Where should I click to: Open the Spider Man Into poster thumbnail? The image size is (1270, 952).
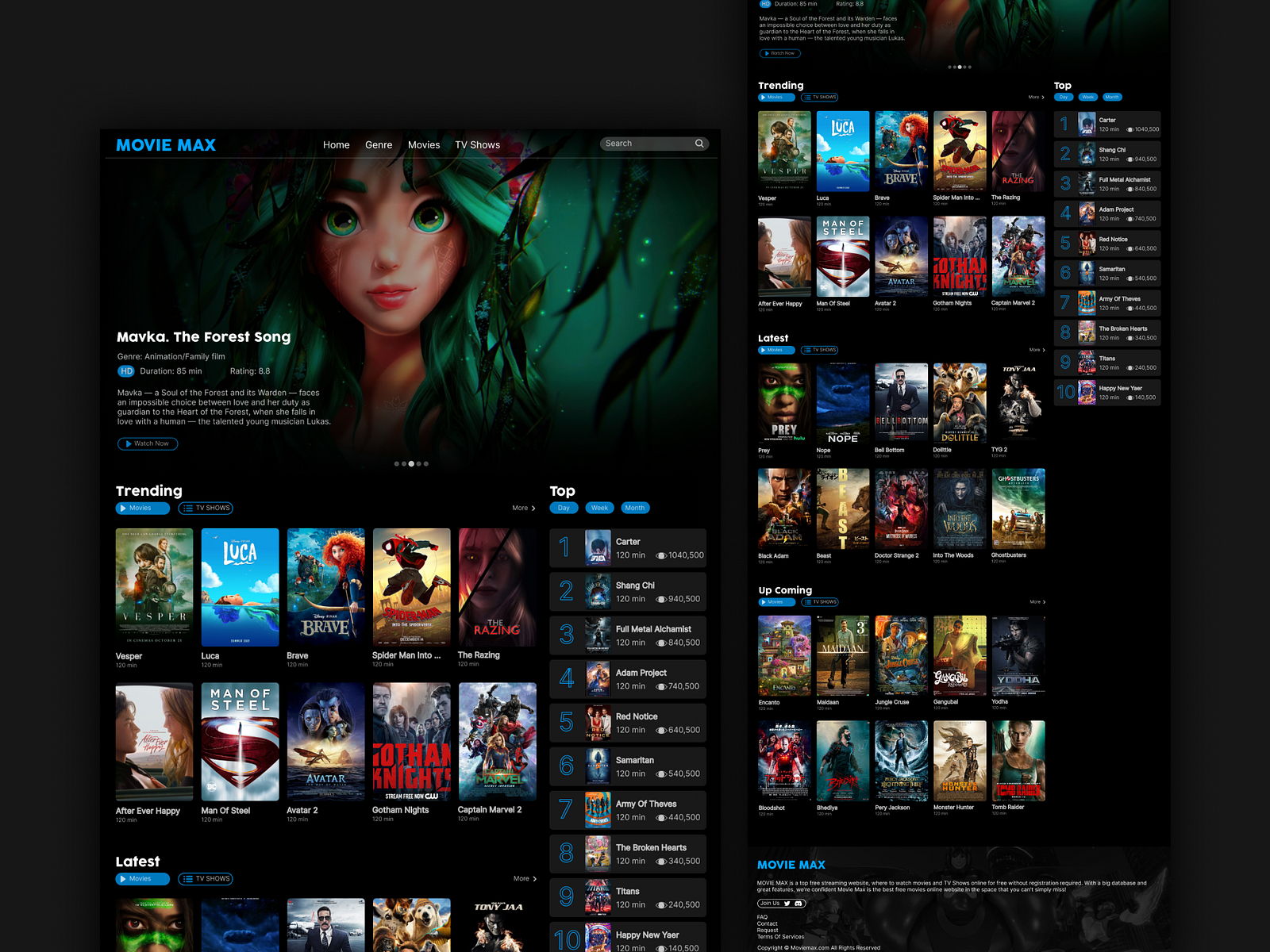(410, 587)
